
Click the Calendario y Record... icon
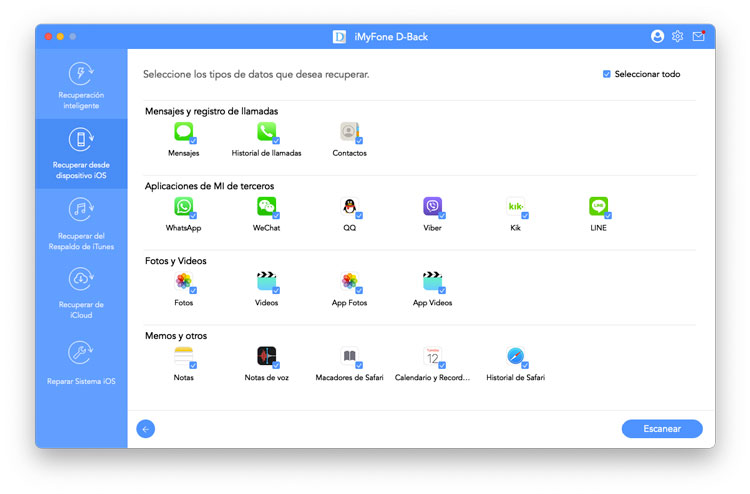coord(432,356)
